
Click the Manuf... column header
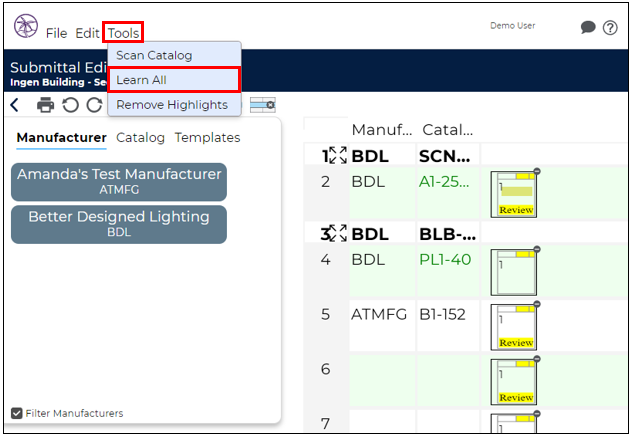coord(381,130)
